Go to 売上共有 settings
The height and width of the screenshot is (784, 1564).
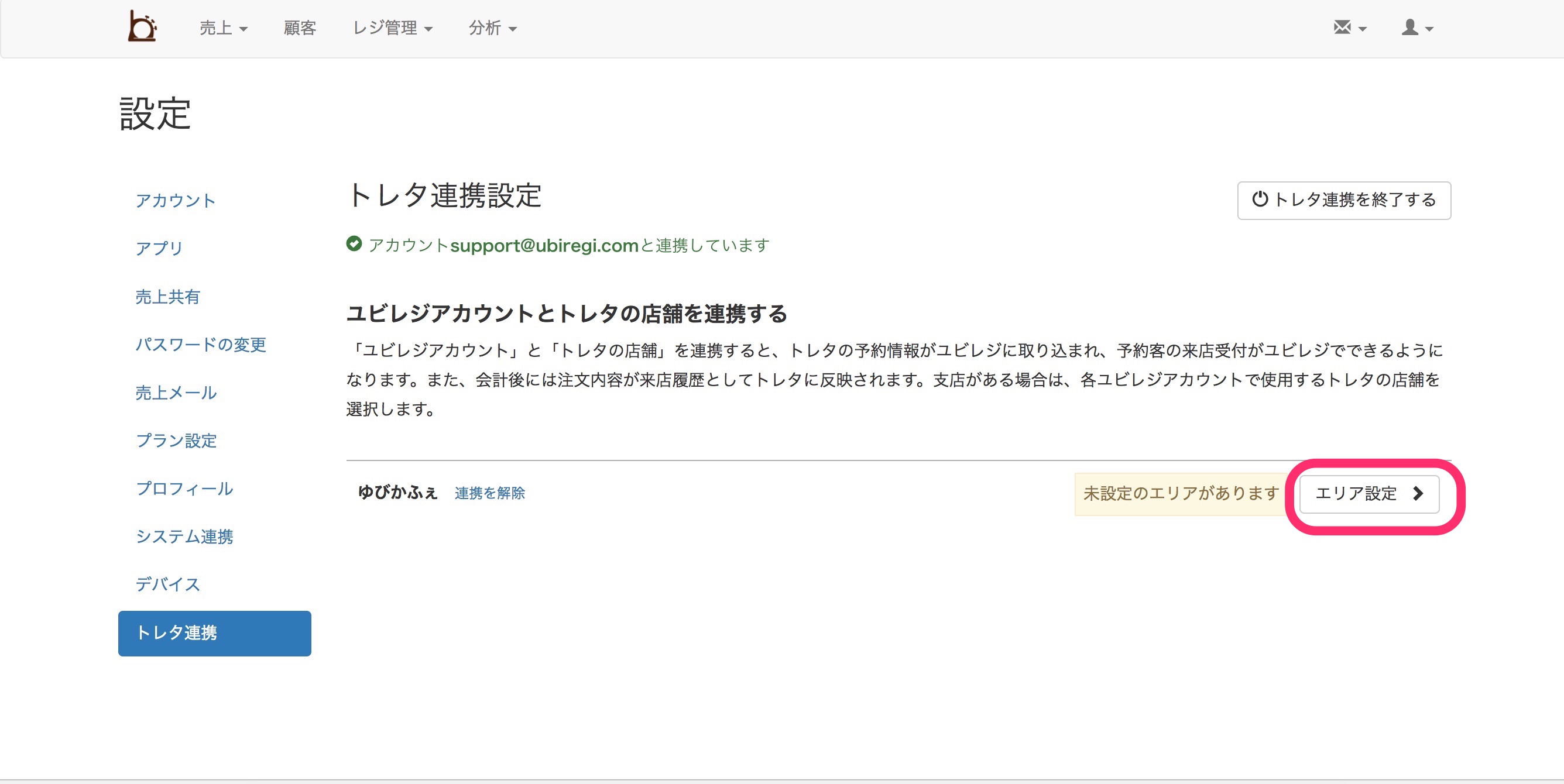click(167, 297)
